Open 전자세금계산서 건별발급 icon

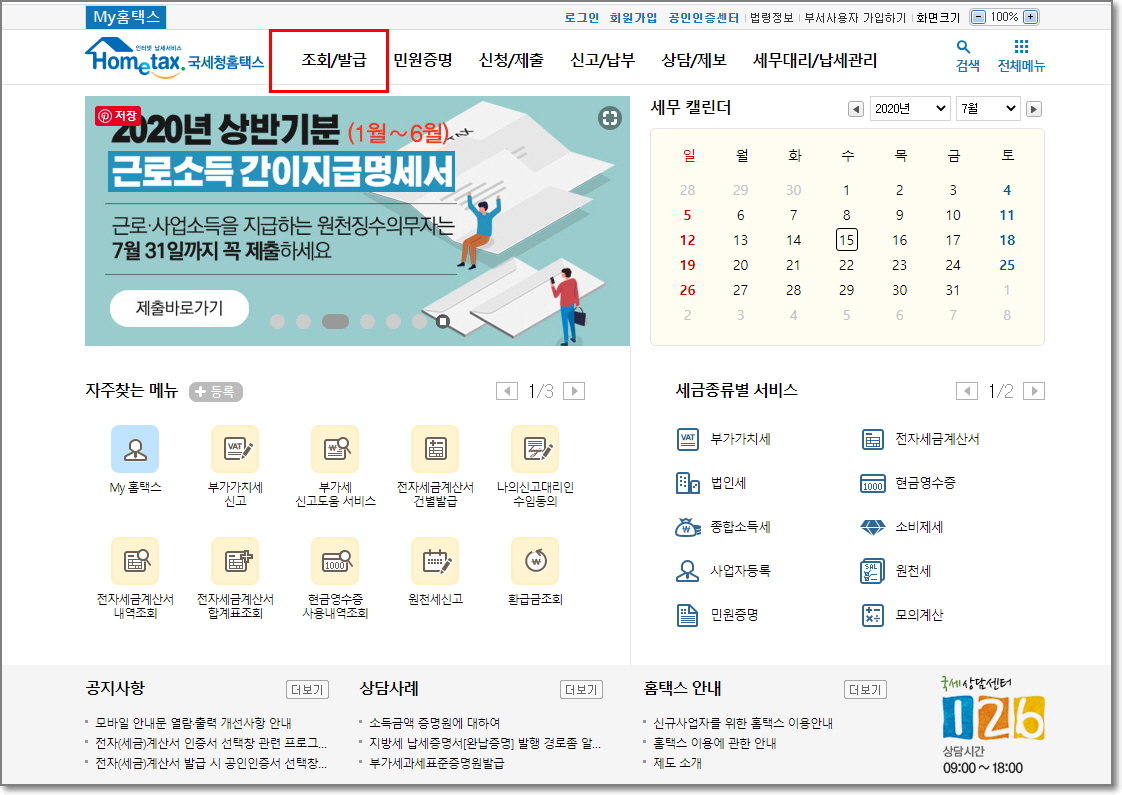[435, 449]
